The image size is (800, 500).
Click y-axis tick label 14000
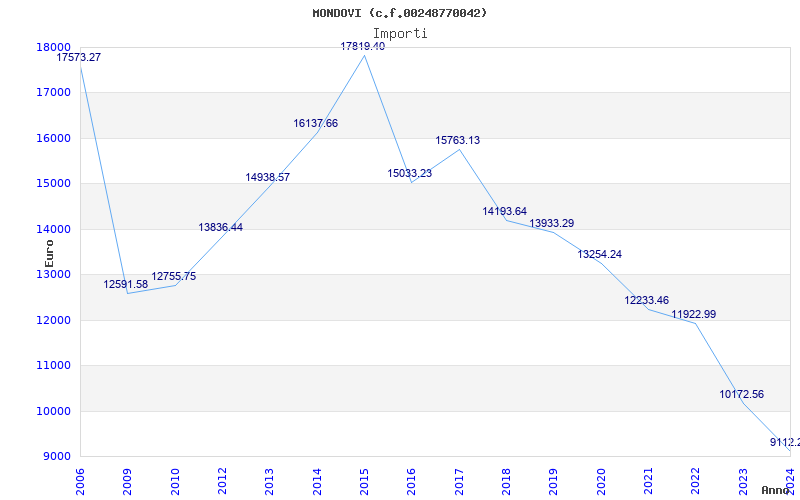(x=53, y=230)
